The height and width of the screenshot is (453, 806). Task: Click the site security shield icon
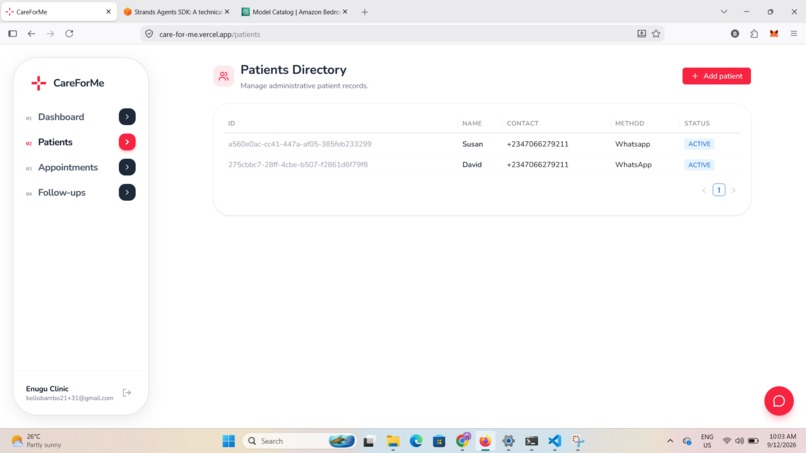point(149,34)
